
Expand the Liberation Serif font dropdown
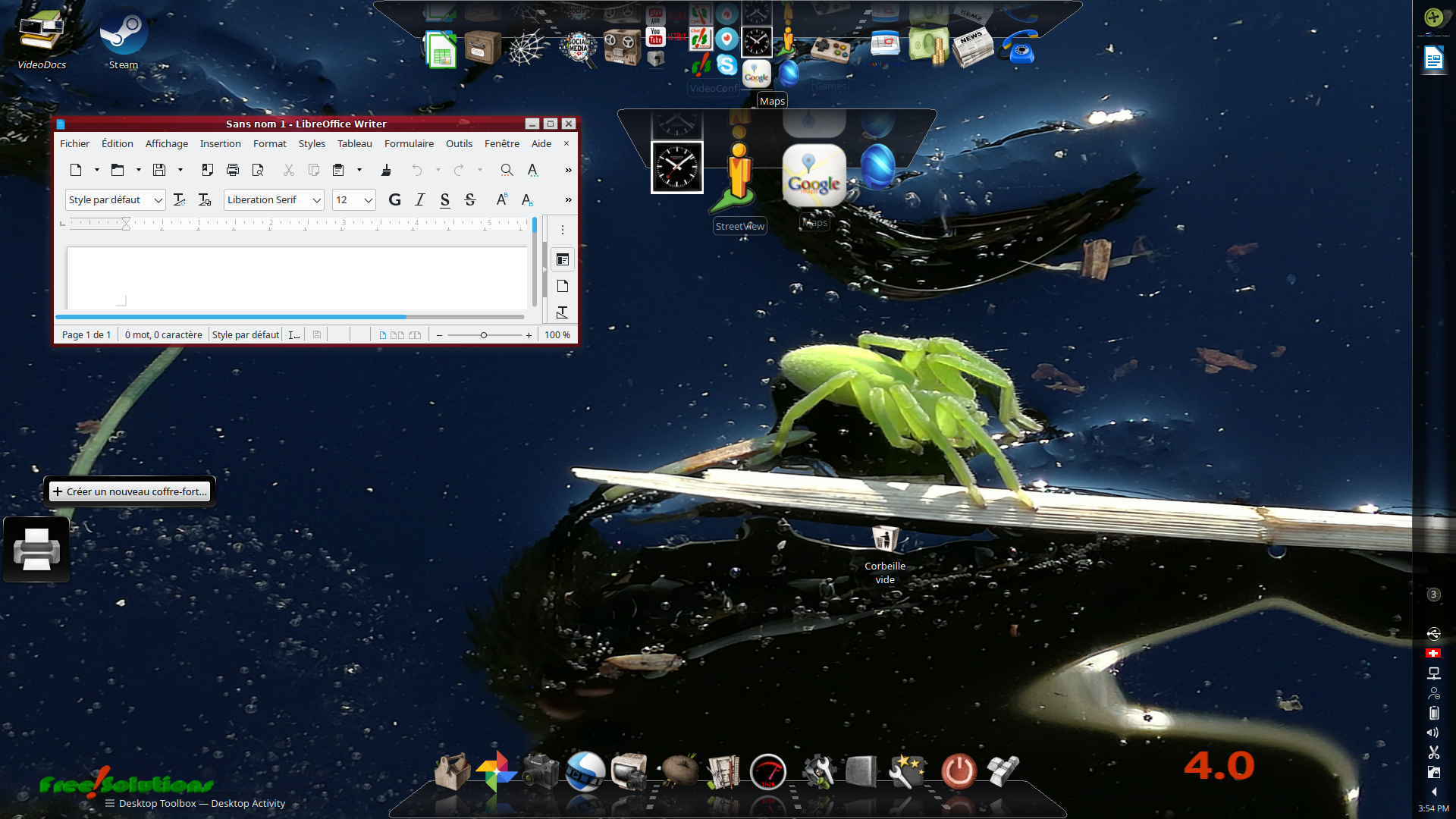(x=317, y=200)
